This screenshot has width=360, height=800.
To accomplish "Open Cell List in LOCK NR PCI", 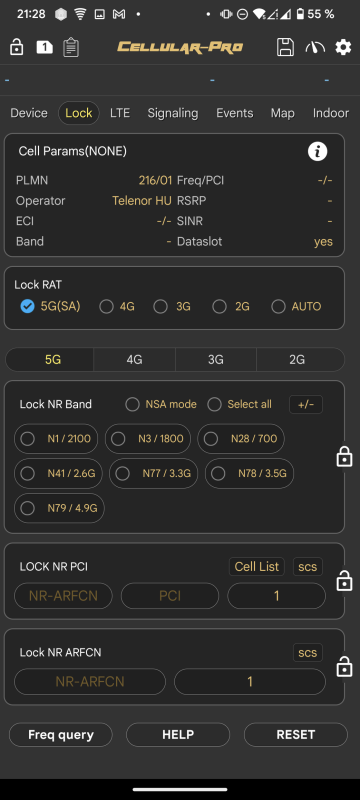I will point(256,566).
